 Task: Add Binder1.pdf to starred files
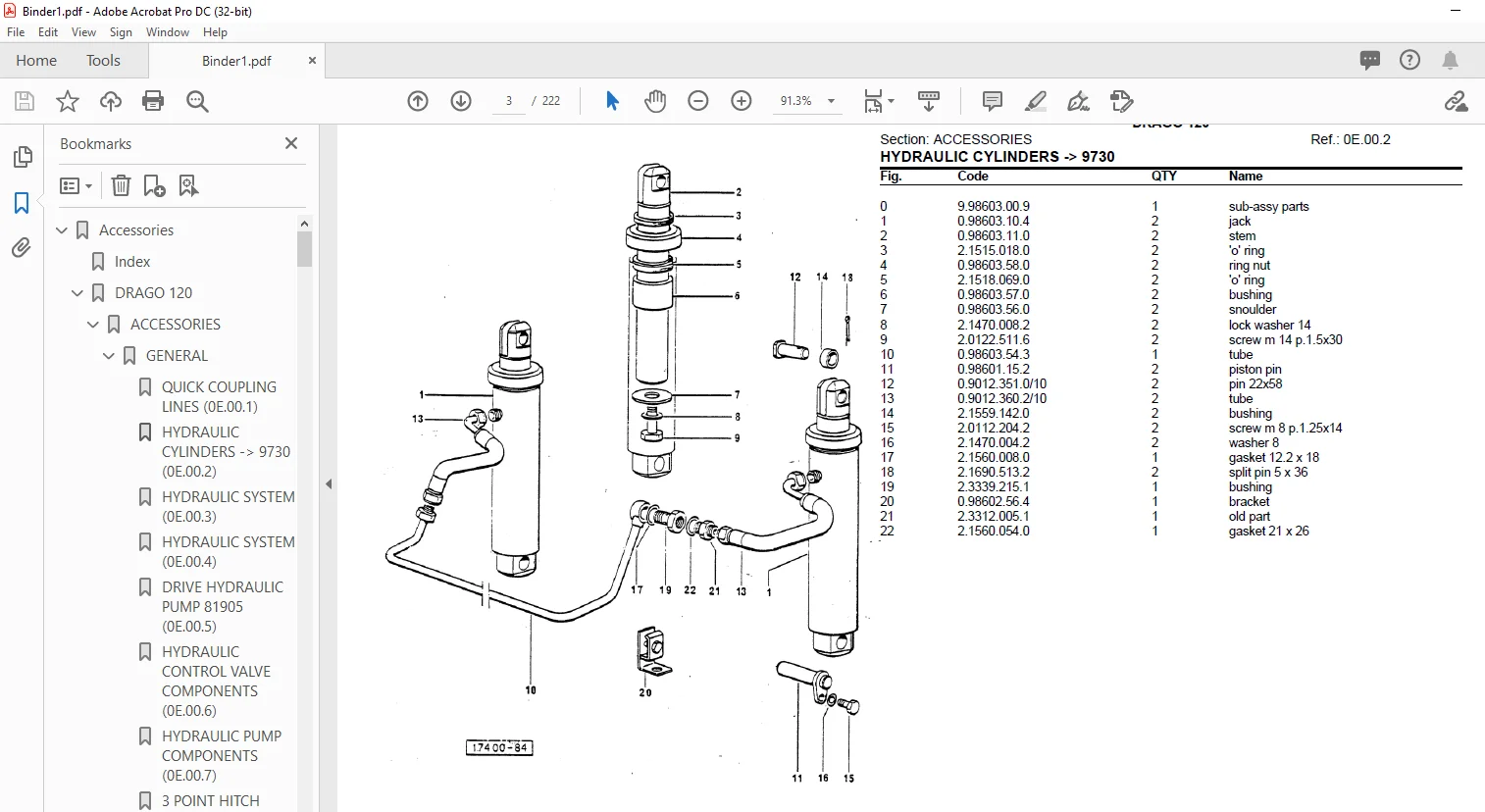(68, 101)
